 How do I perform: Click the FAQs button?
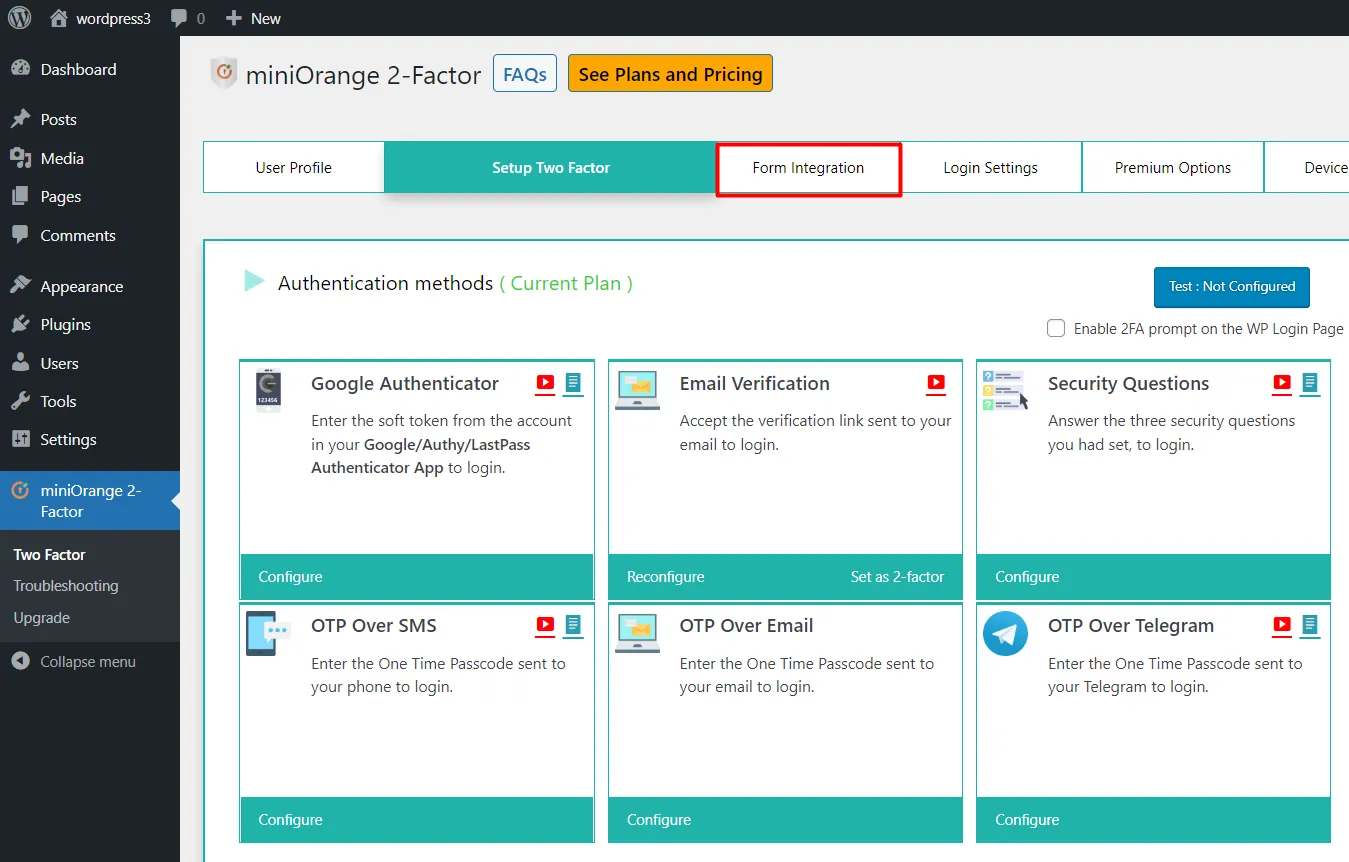click(525, 74)
